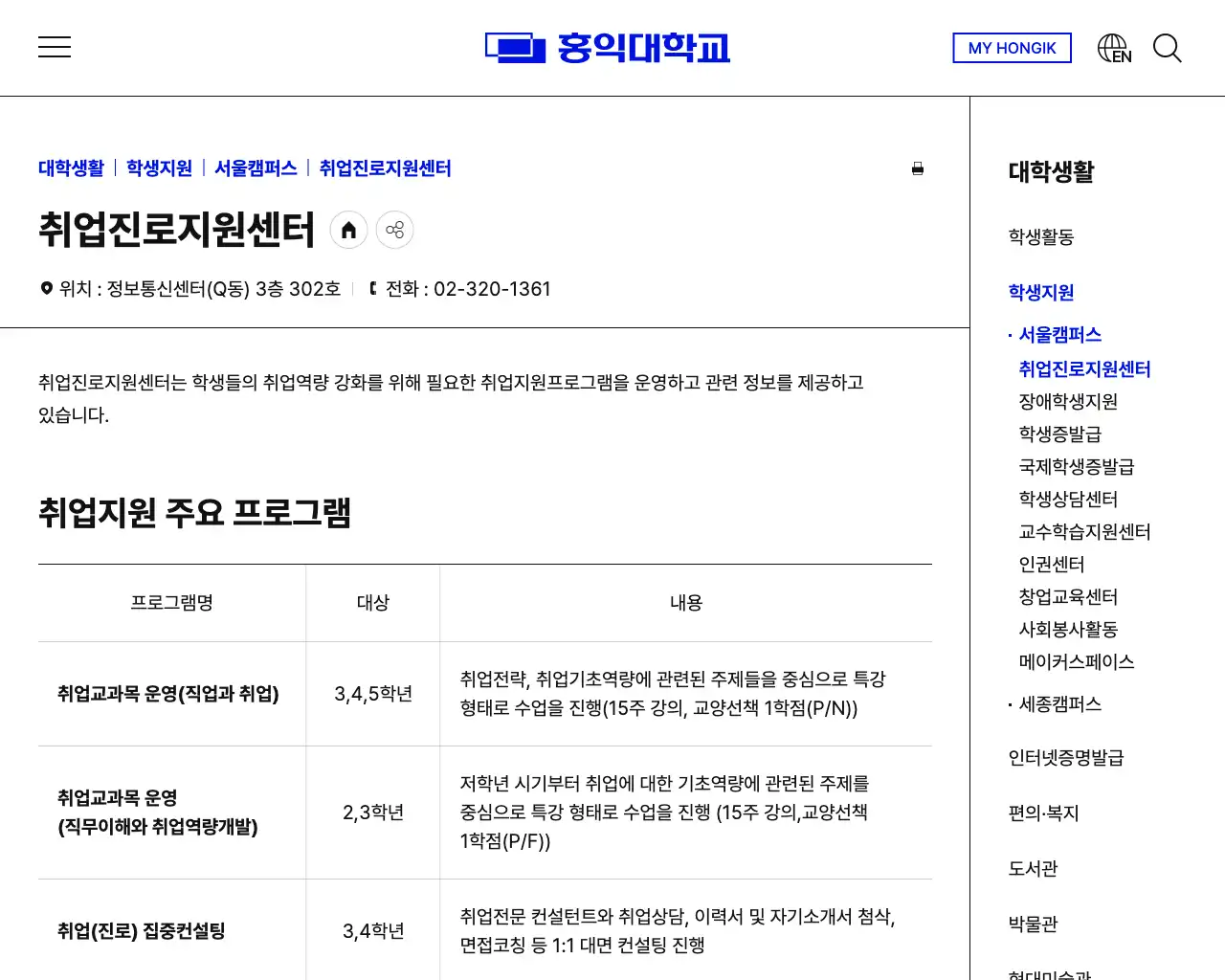Follow the 학생지원 breadcrumb link
The width and height of the screenshot is (1225, 980).
coord(159,167)
